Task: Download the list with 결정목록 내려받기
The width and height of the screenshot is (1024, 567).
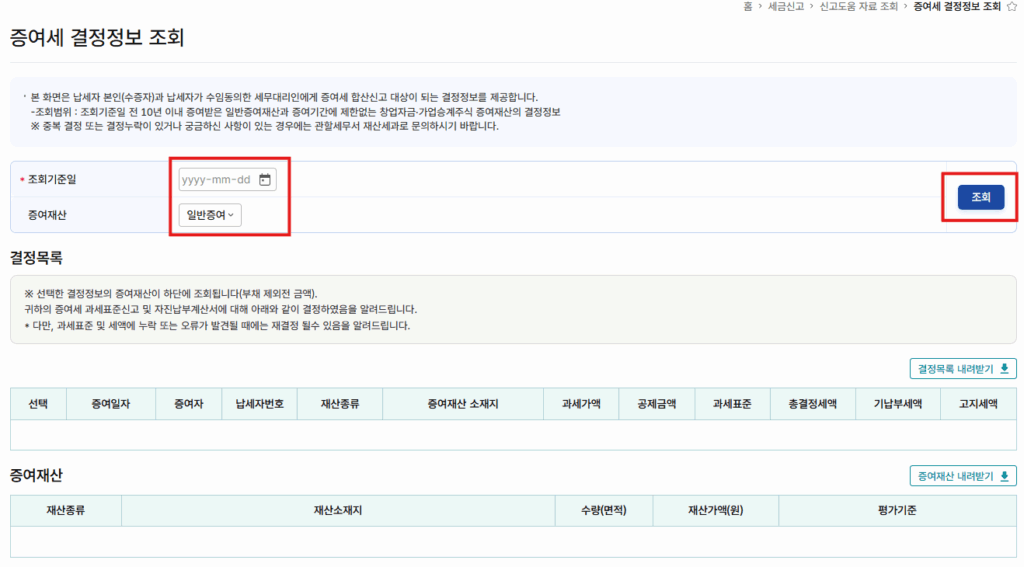Action: click(x=962, y=368)
